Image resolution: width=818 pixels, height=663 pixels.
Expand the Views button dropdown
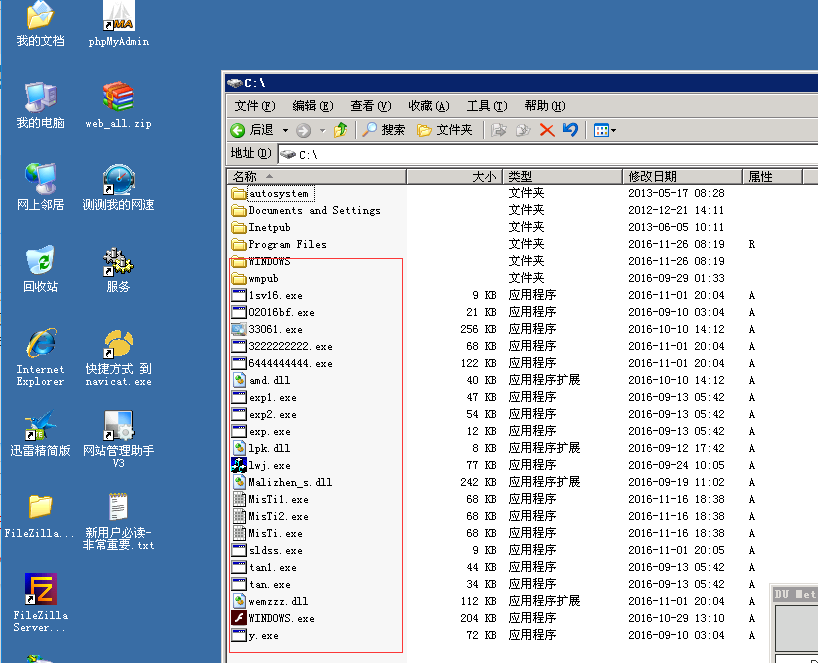(x=613, y=130)
